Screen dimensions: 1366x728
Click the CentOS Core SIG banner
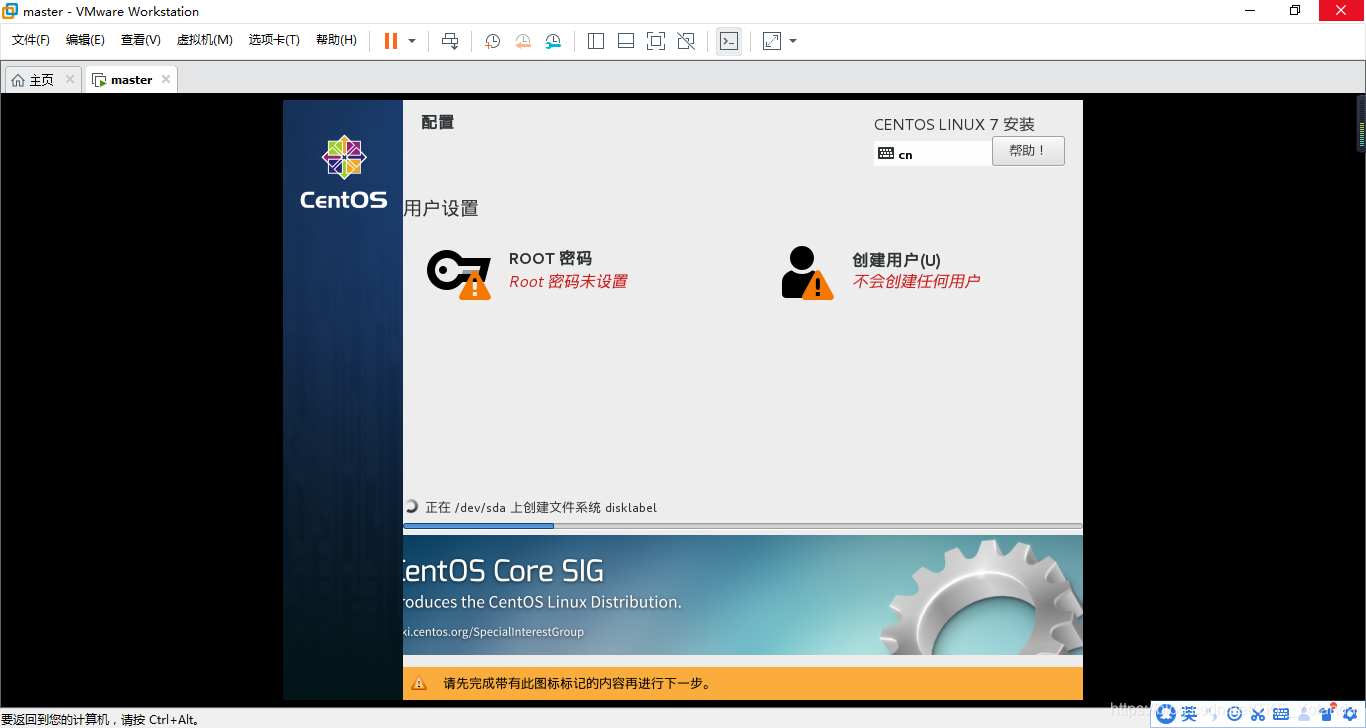pyautogui.click(x=743, y=595)
